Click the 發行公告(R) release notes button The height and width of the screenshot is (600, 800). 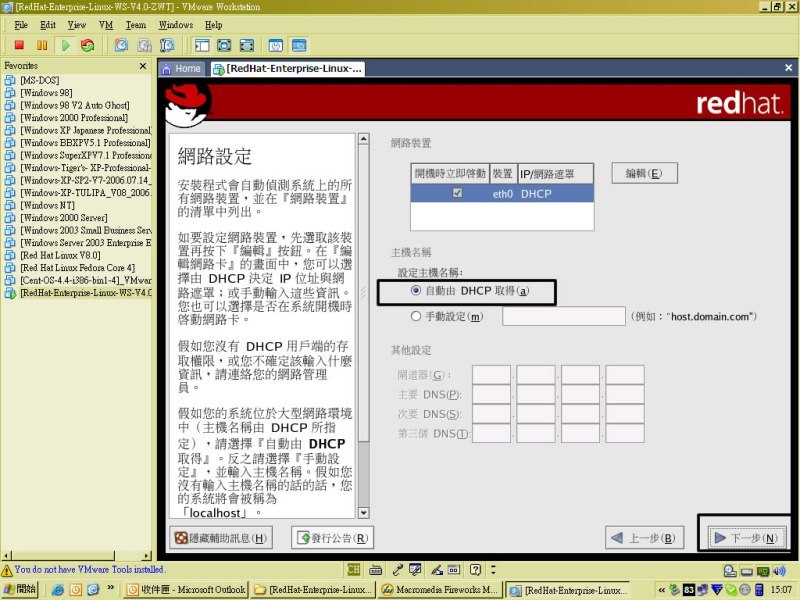pos(333,538)
